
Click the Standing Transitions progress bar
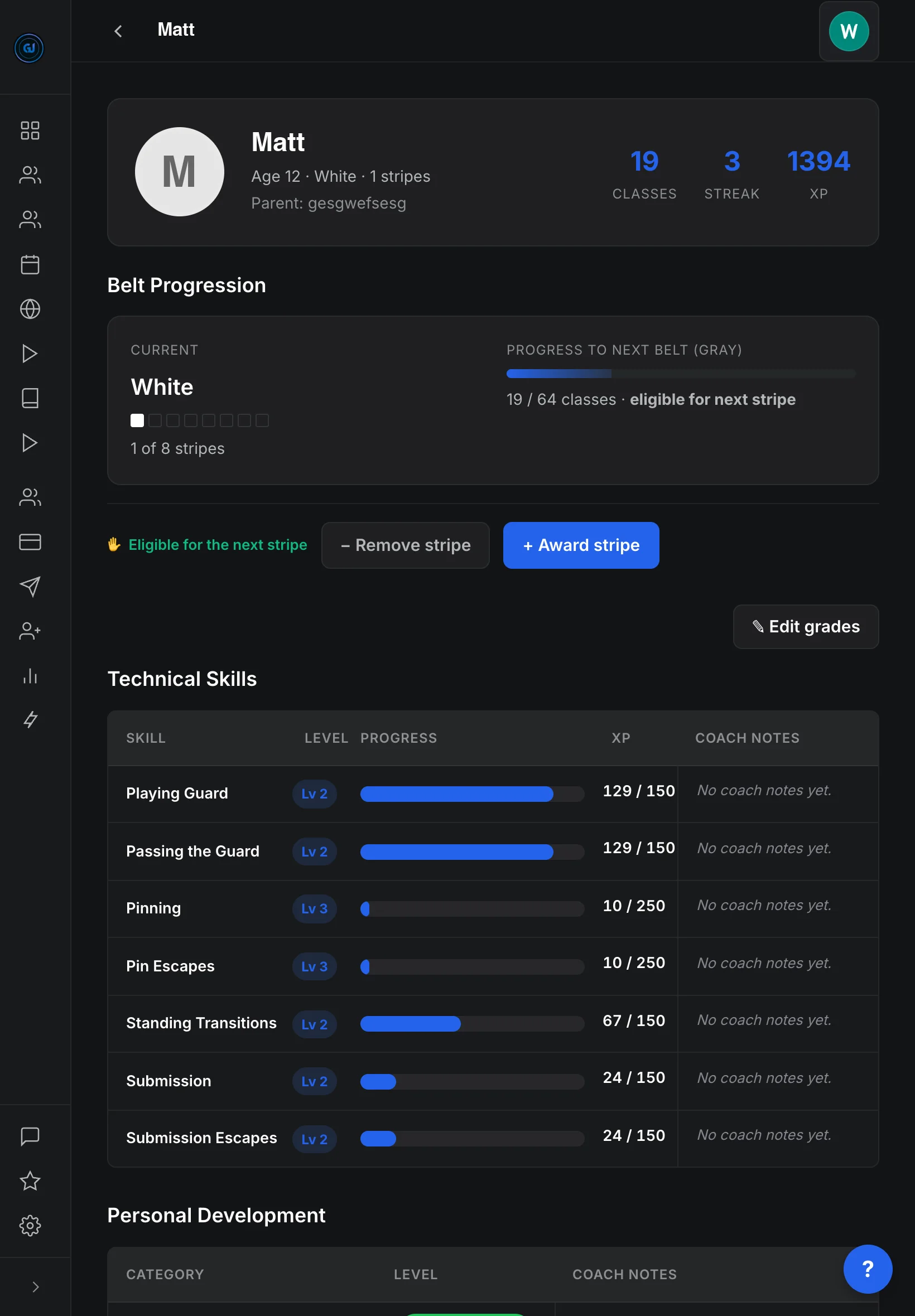point(472,1024)
